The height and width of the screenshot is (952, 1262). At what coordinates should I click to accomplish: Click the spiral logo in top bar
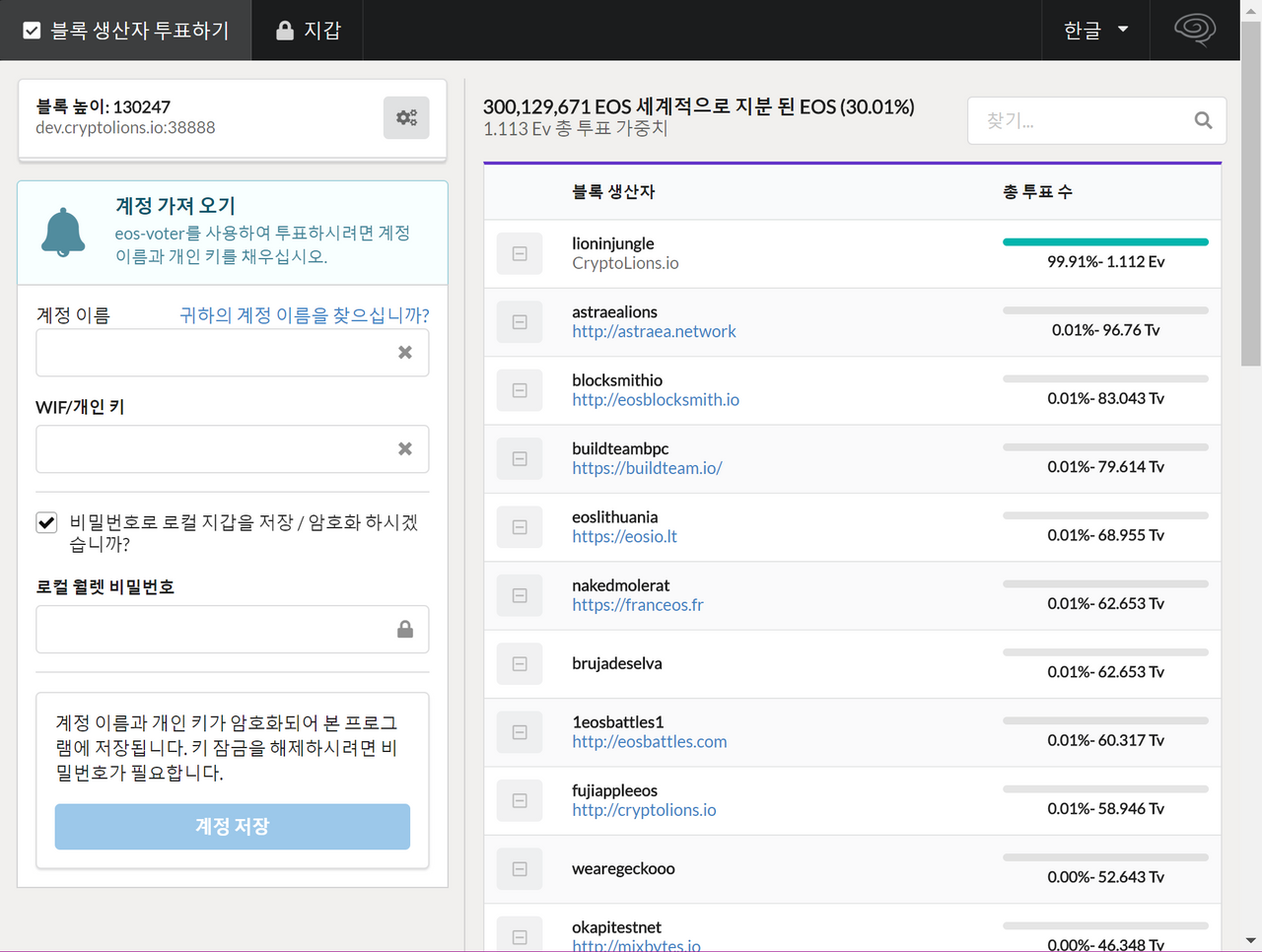tap(1194, 30)
